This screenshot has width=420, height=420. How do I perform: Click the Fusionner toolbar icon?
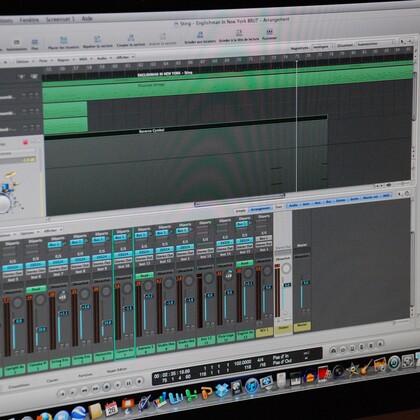[269, 32]
